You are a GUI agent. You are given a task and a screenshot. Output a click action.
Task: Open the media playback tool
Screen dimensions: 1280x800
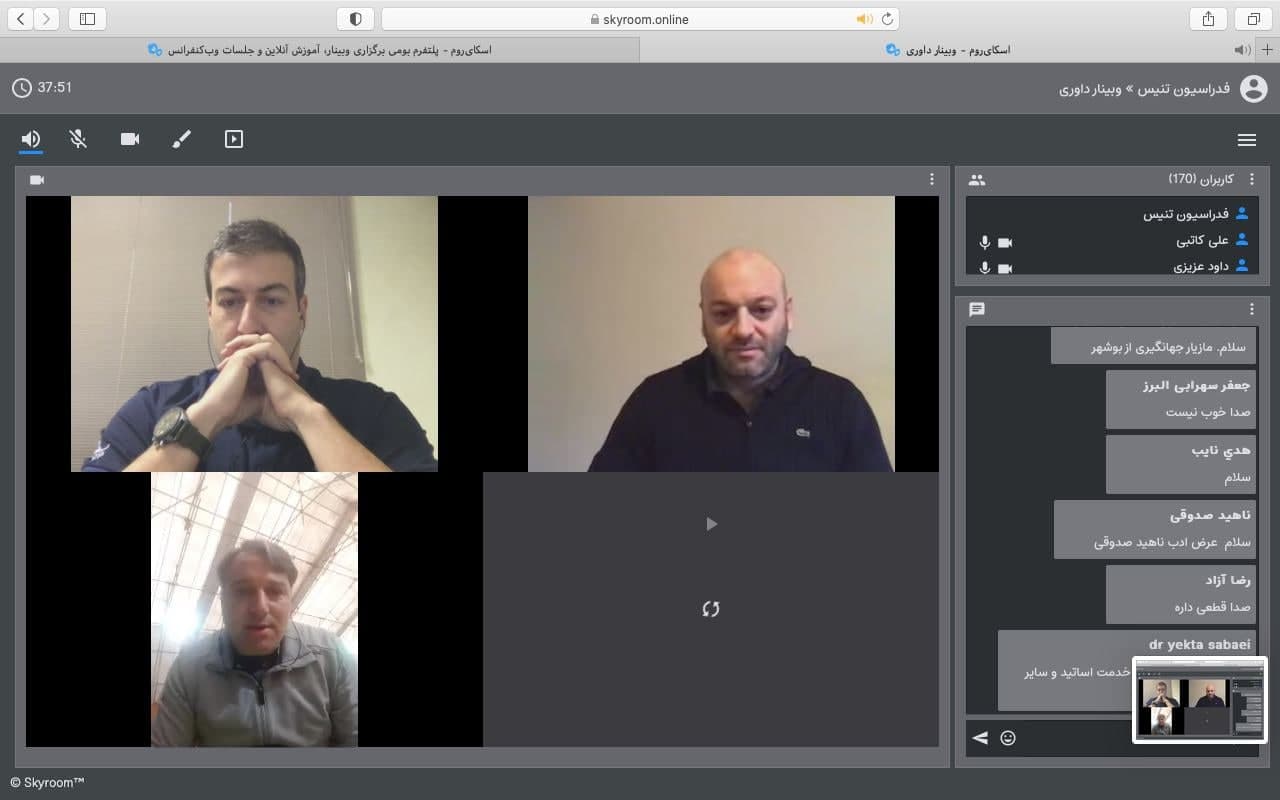[x=234, y=139]
